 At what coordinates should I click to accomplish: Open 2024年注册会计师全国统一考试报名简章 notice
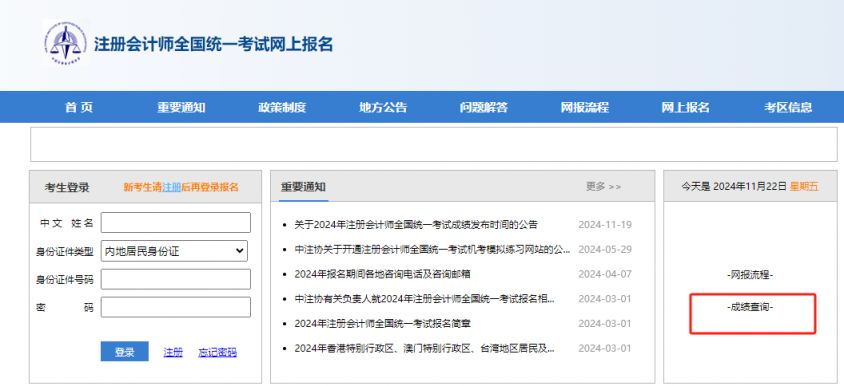pos(383,324)
